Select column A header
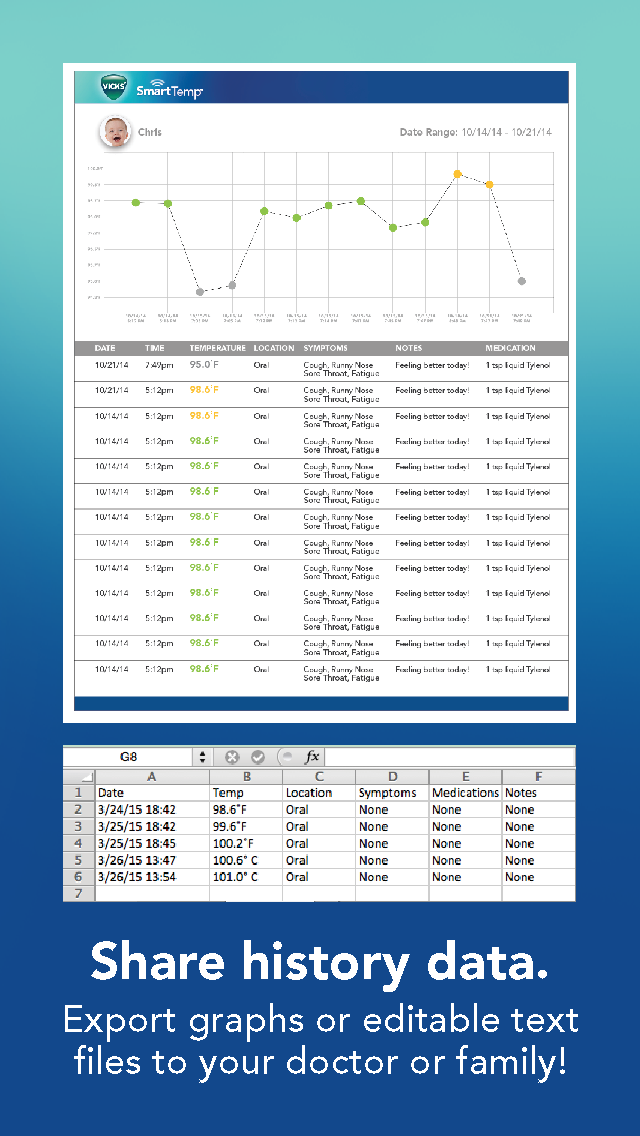This screenshot has width=640, height=1136. click(152, 777)
